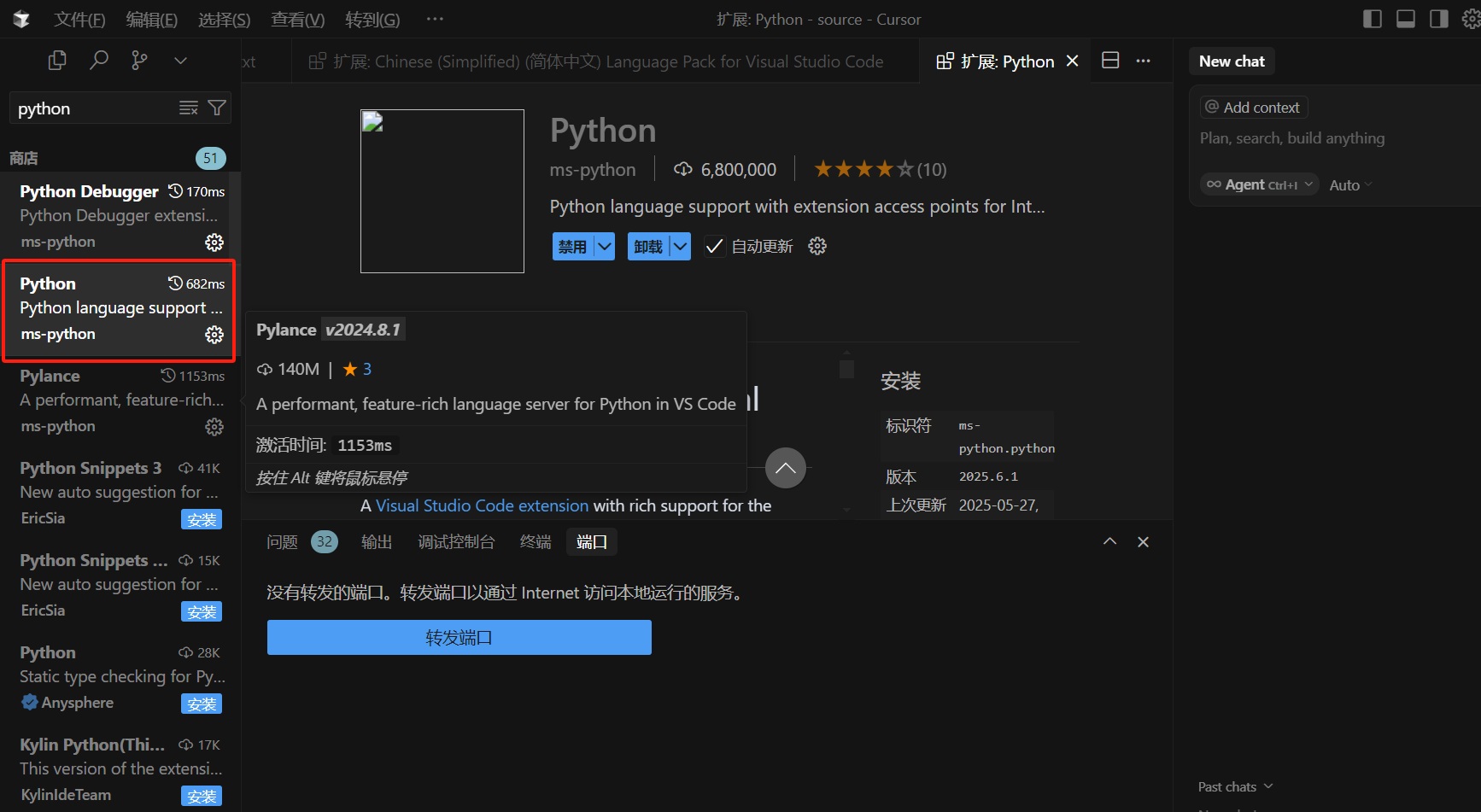The image size is (1481, 812).
Task: Click the scroll-to-top round arrow button
Action: 786,468
